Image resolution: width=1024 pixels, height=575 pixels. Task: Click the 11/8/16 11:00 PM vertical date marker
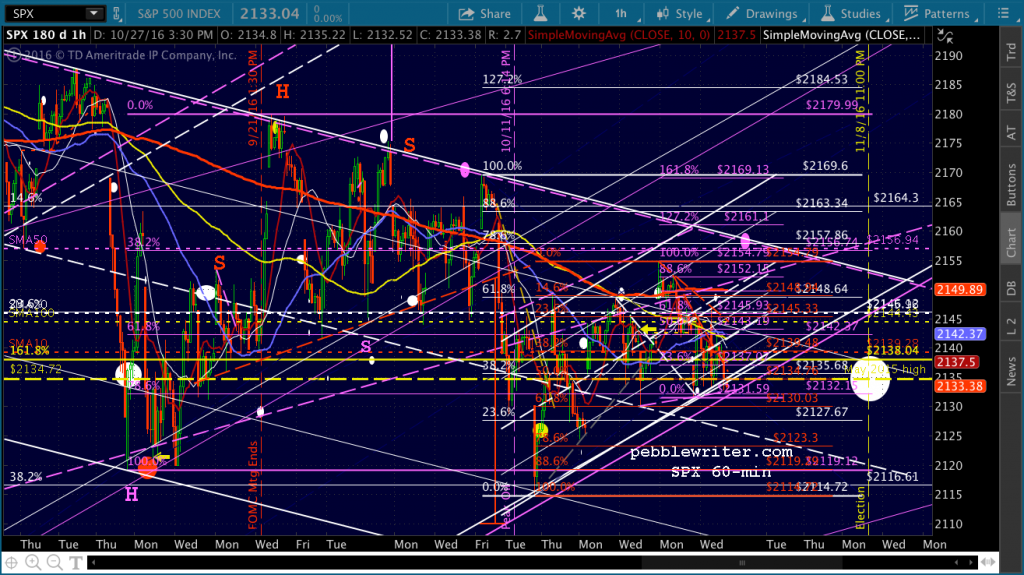tap(861, 101)
